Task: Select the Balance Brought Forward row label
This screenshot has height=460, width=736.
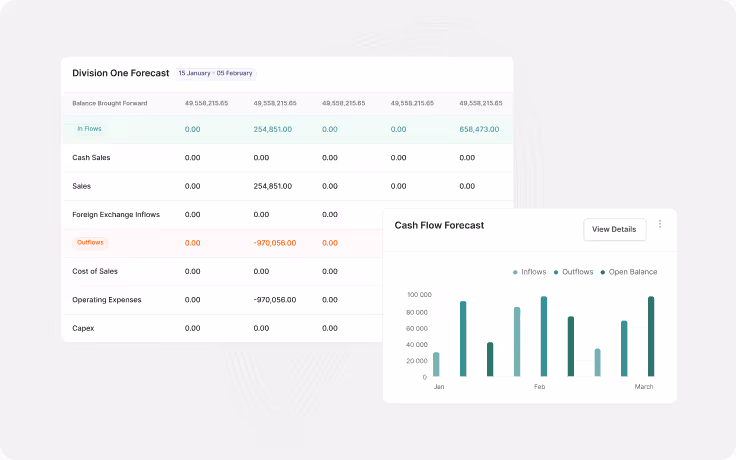Action: coord(109,103)
